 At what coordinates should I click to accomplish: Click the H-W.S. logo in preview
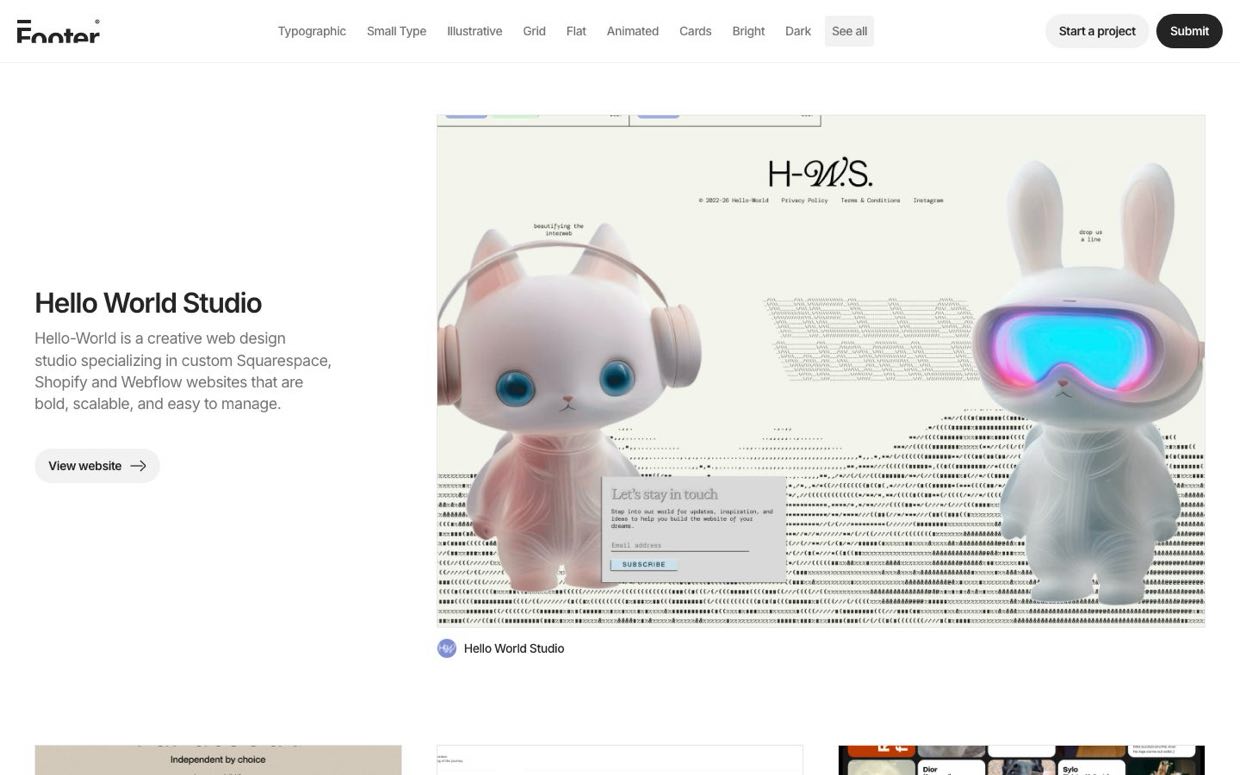tap(820, 173)
